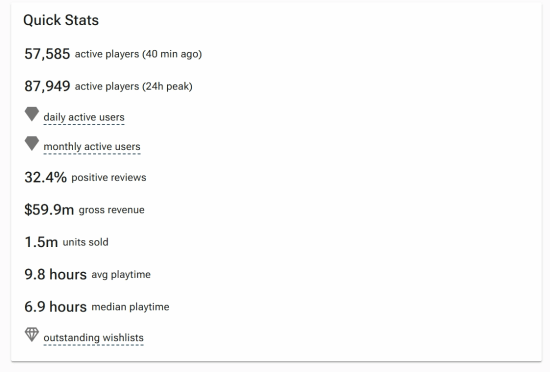Screen dimensions: 550x372
Task: Click the avg playtime label
Action: pyautogui.click(x=121, y=275)
